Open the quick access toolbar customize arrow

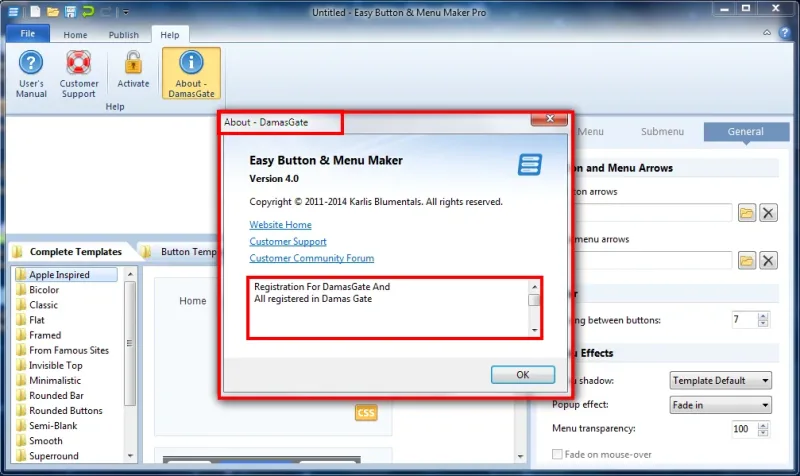coord(126,12)
